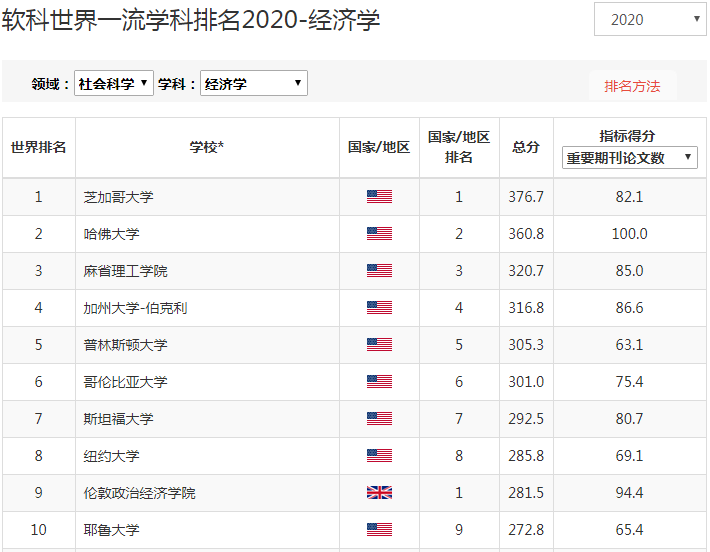Viewport: 710px width, 552px height.
Task: Click total score 292.5
Action: click(526, 419)
